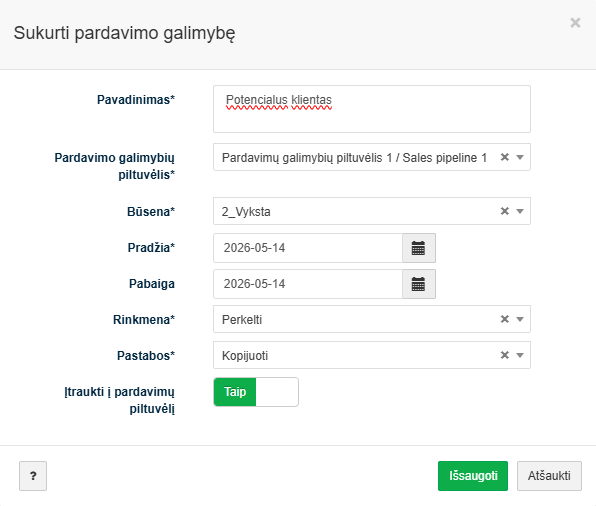The image size is (596, 506).
Task: Open the Pabaiga calendar picker
Action: pyautogui.click(x=419, y=284)
